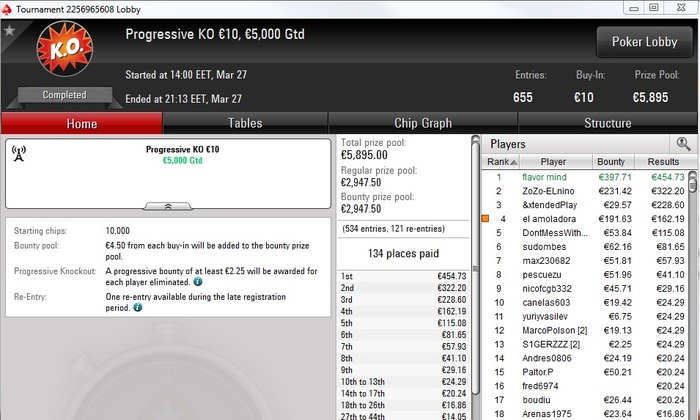Click the Completed status banner
This screenshot has width=700, height=420.
[65, 95]
